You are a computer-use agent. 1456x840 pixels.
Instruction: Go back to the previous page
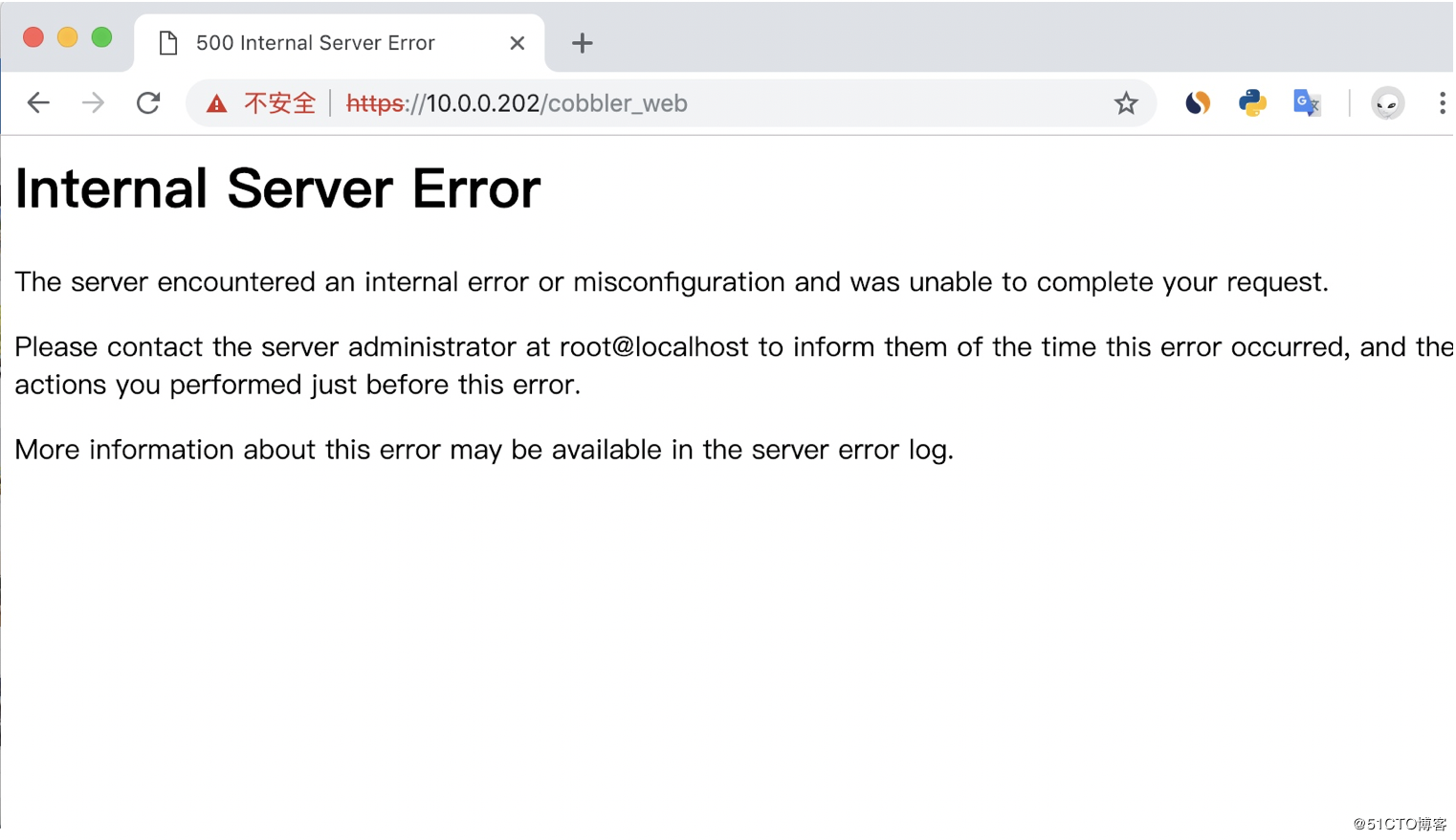tap(38, 103)
